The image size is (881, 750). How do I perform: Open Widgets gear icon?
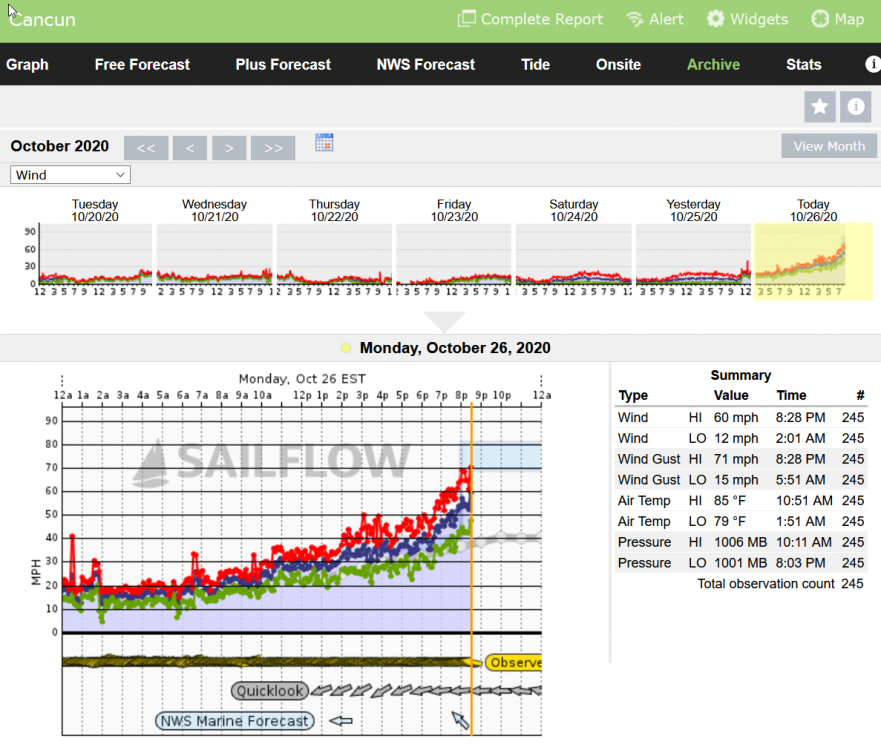(716, 19)
